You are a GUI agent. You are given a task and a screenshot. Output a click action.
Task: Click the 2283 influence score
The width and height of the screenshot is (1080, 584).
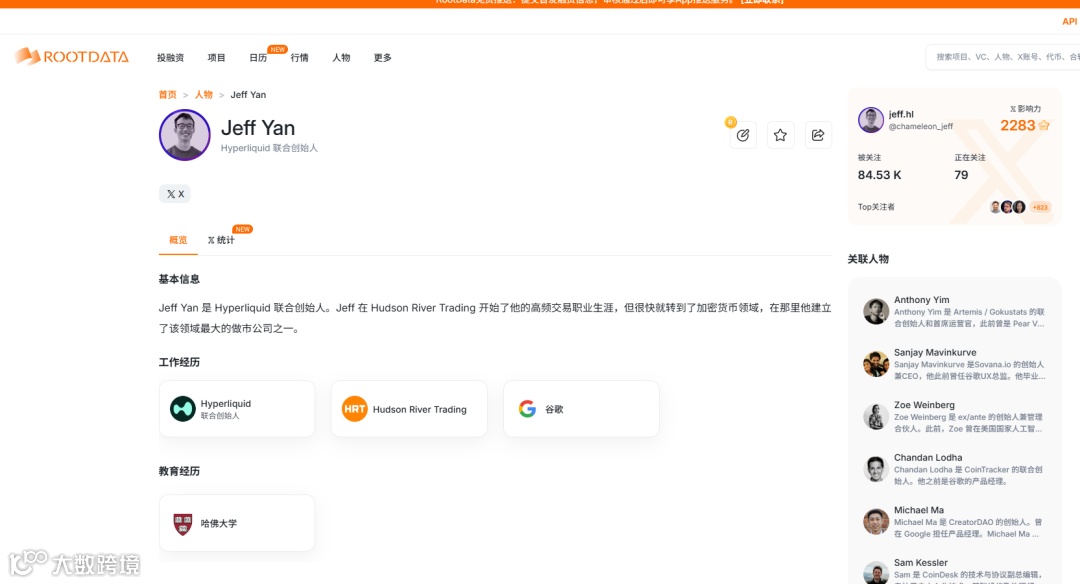pos(1017,125)
